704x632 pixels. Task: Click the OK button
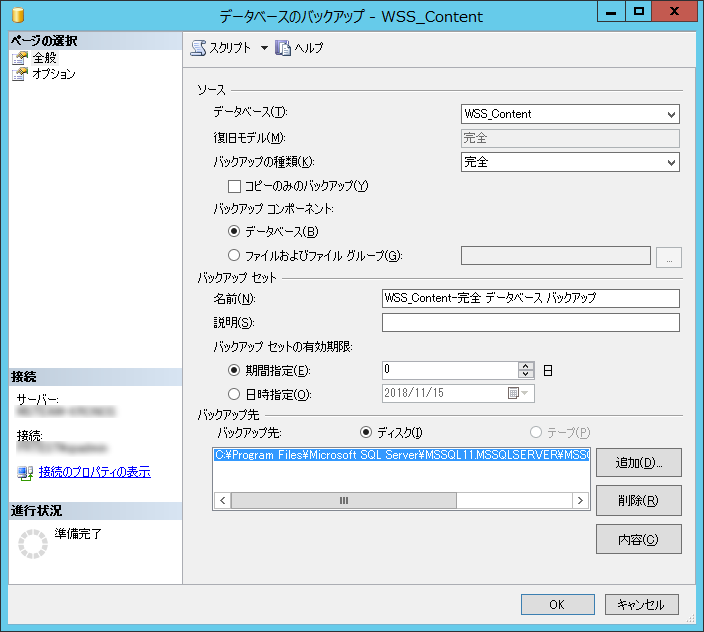[558, 605]
